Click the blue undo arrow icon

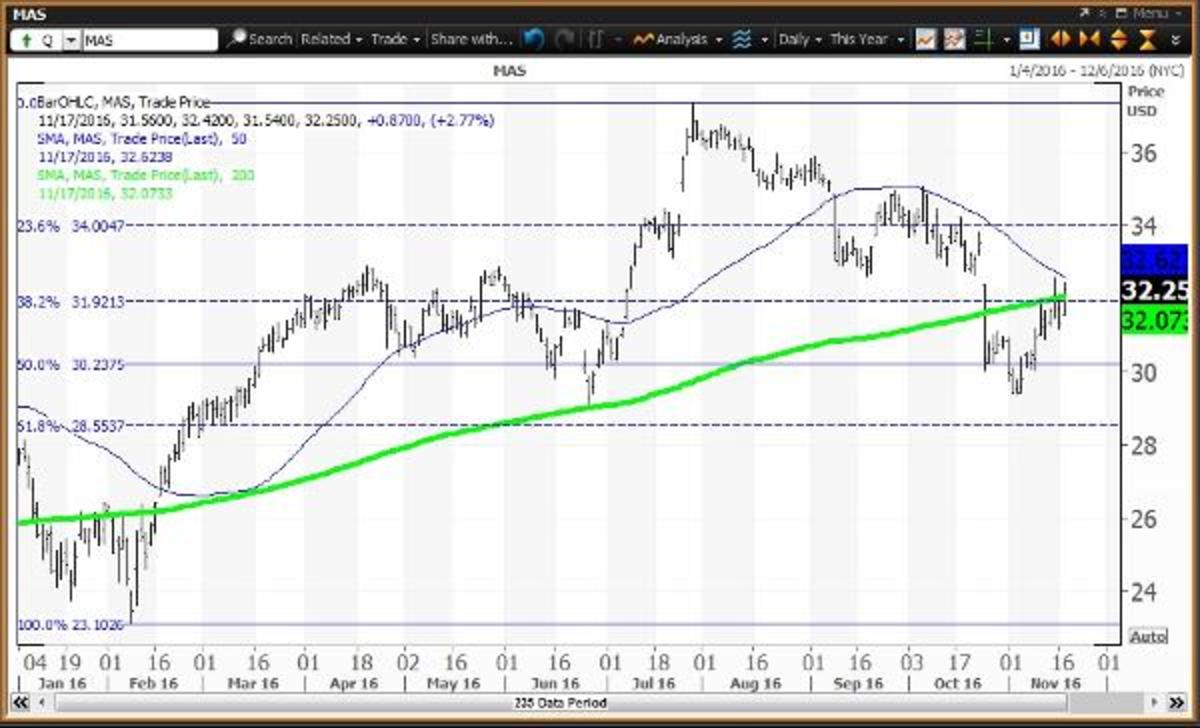coord(534,39)
